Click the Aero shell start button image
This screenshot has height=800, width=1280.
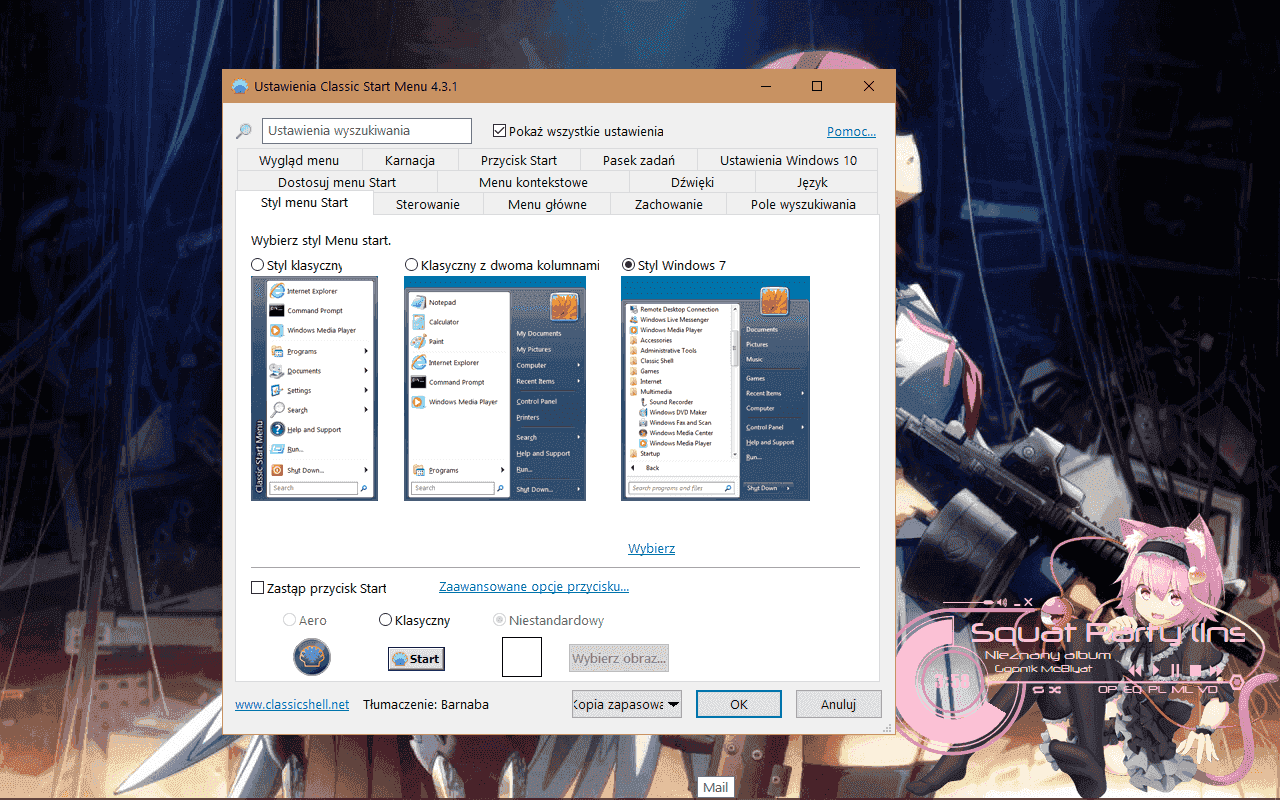coord(312,657)
